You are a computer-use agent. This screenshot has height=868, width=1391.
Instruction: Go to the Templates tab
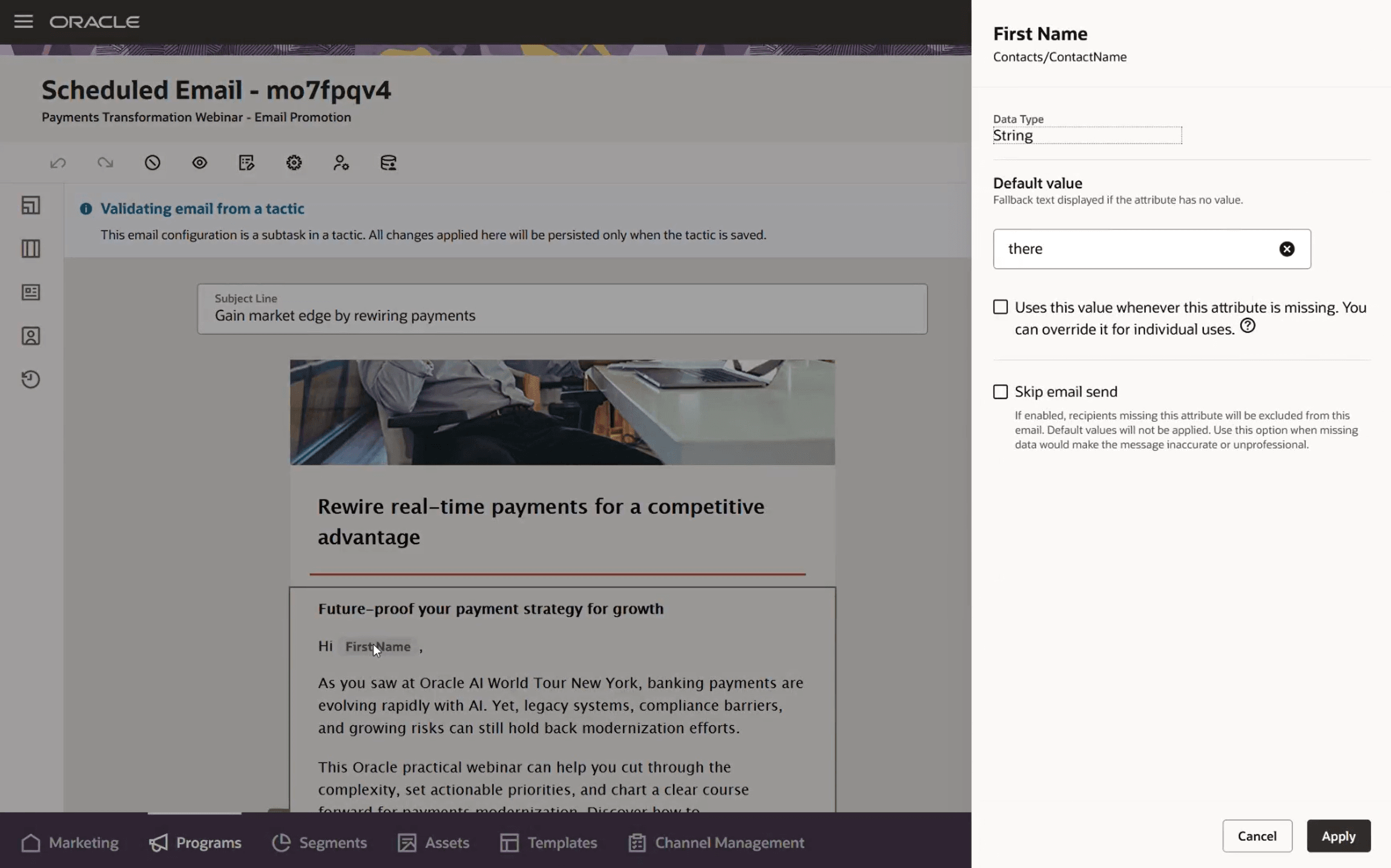click(x=548, y=843)
